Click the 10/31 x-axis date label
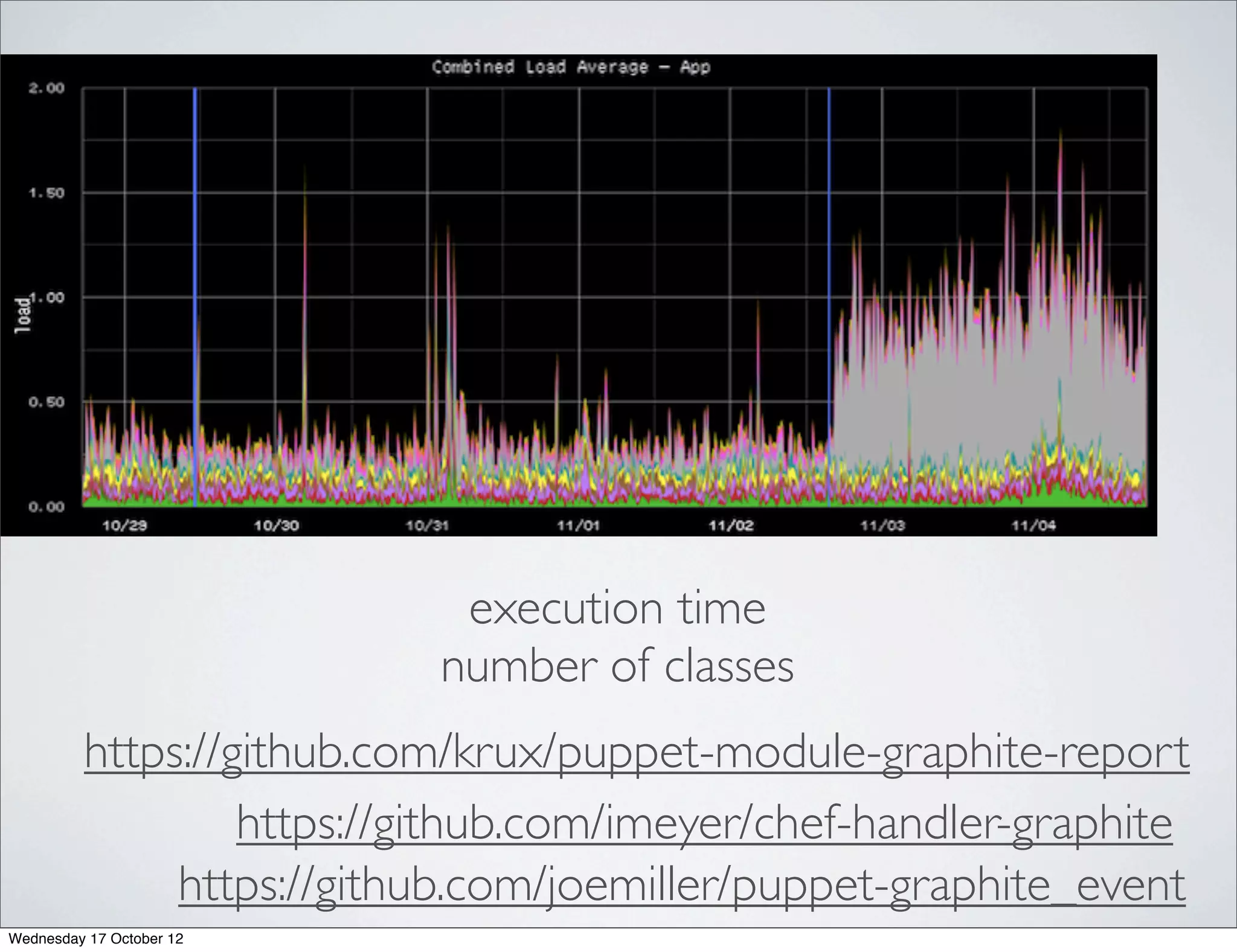1237x952 pixels. coord(427,525)
